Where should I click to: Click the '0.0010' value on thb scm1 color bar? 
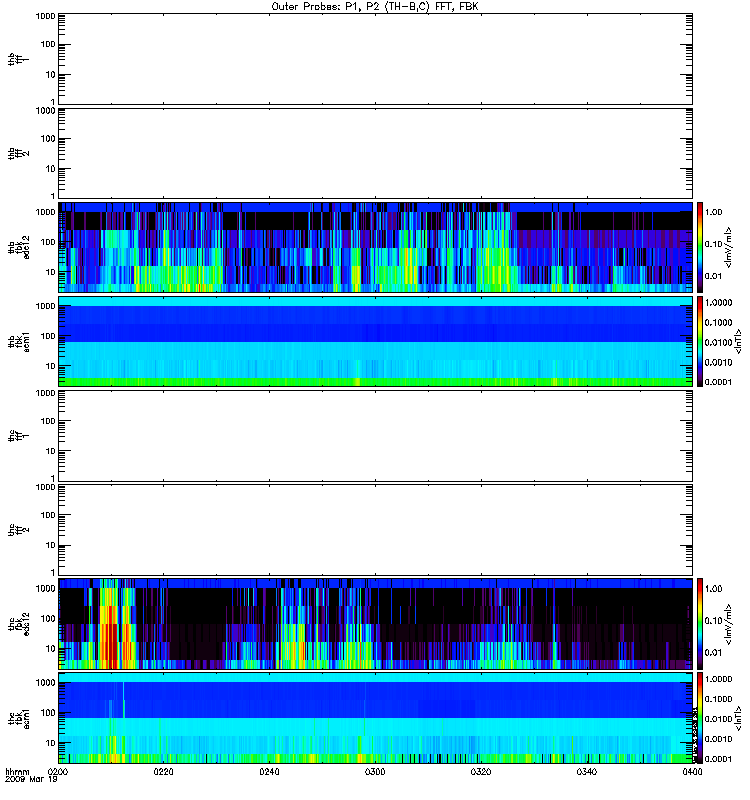click(718, 362)
